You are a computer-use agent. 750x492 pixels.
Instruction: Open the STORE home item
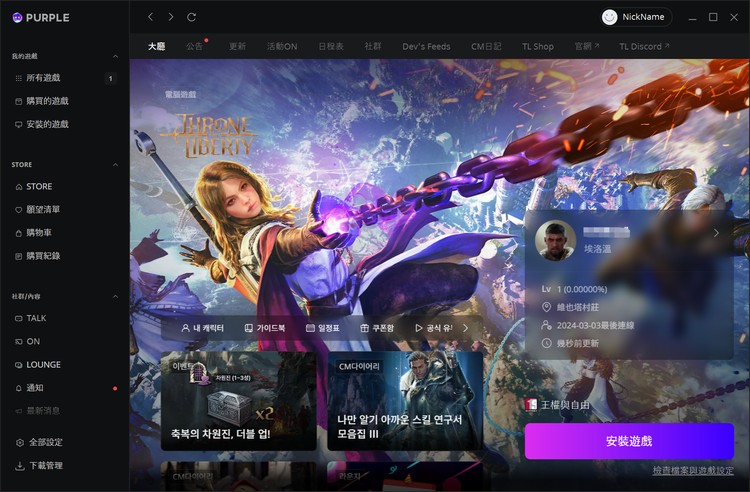tap(34, 186)
